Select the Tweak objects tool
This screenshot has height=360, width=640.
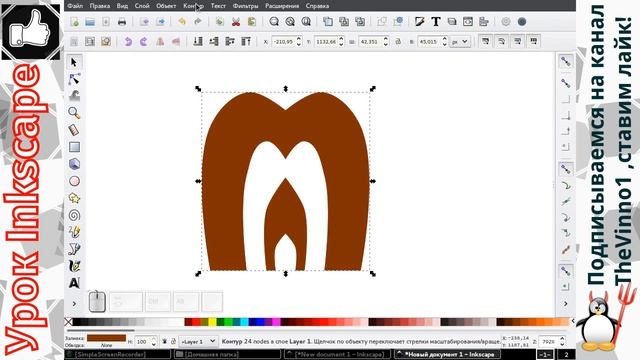(x=74, y=96)
